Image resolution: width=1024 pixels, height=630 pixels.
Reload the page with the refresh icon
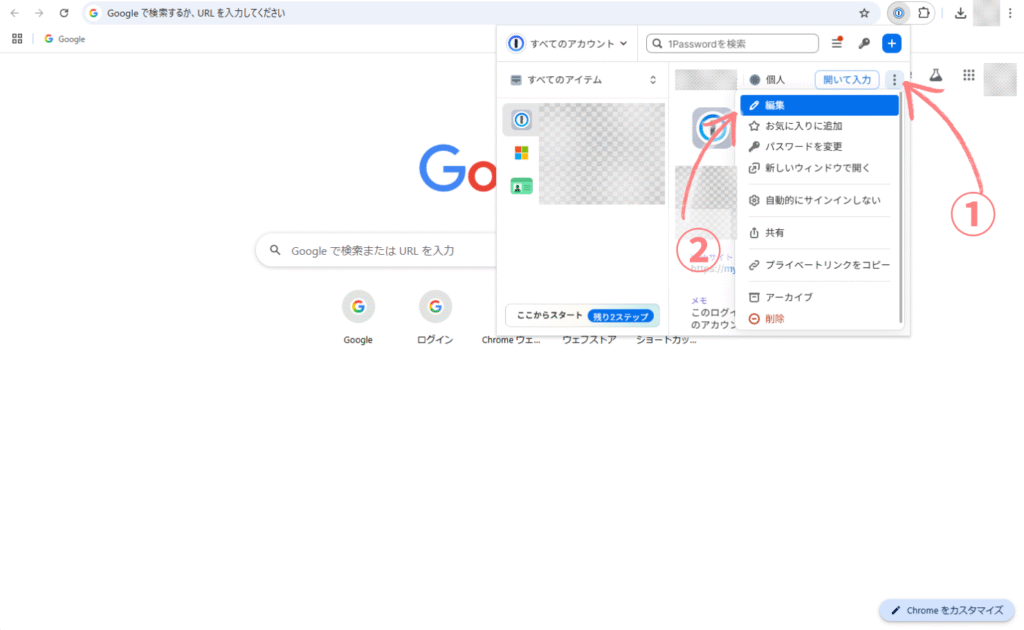tap(64, 13)
